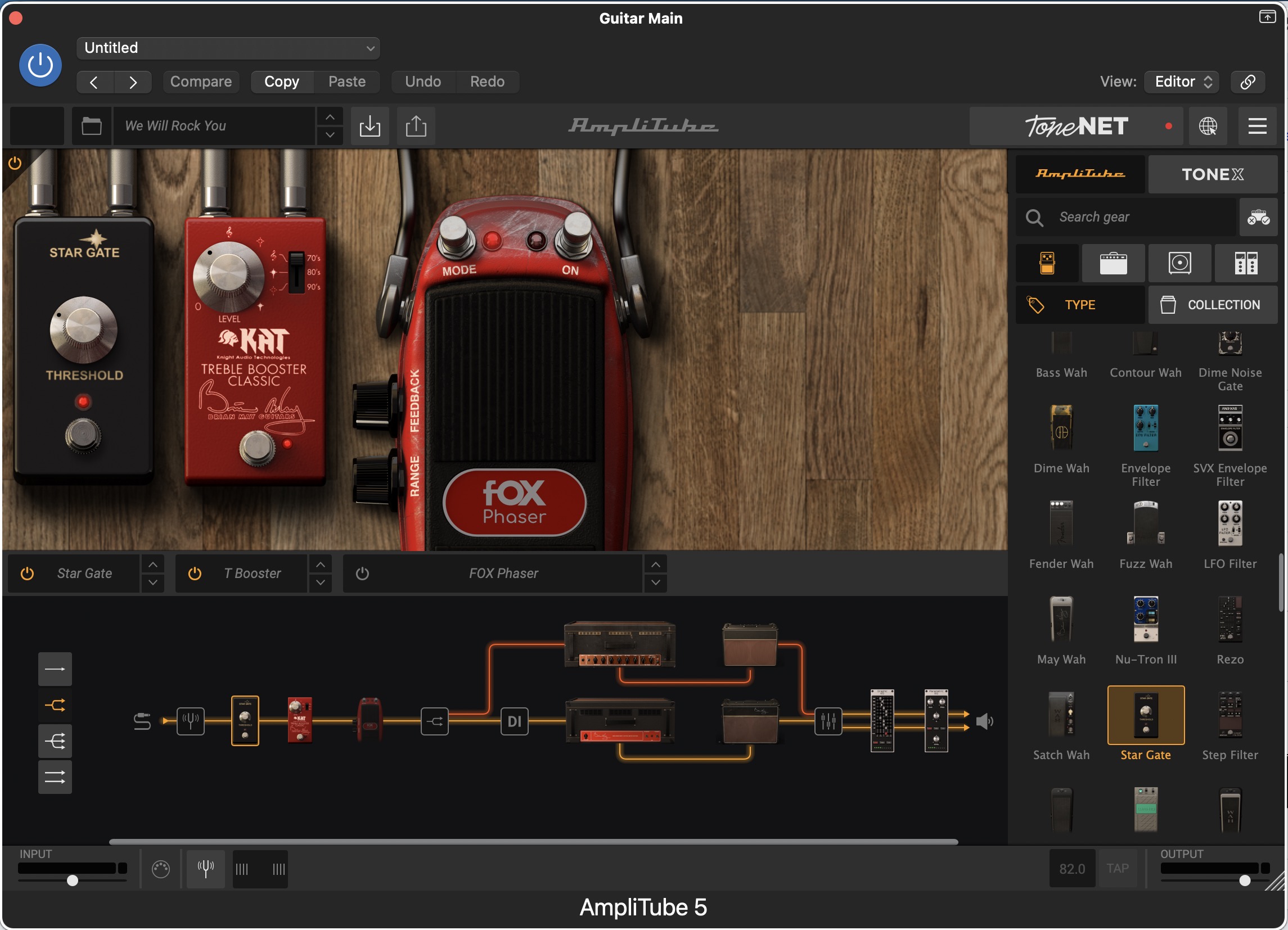
Task: Select the FOX Phaser pedal in chain
Action: pos(369,720)
